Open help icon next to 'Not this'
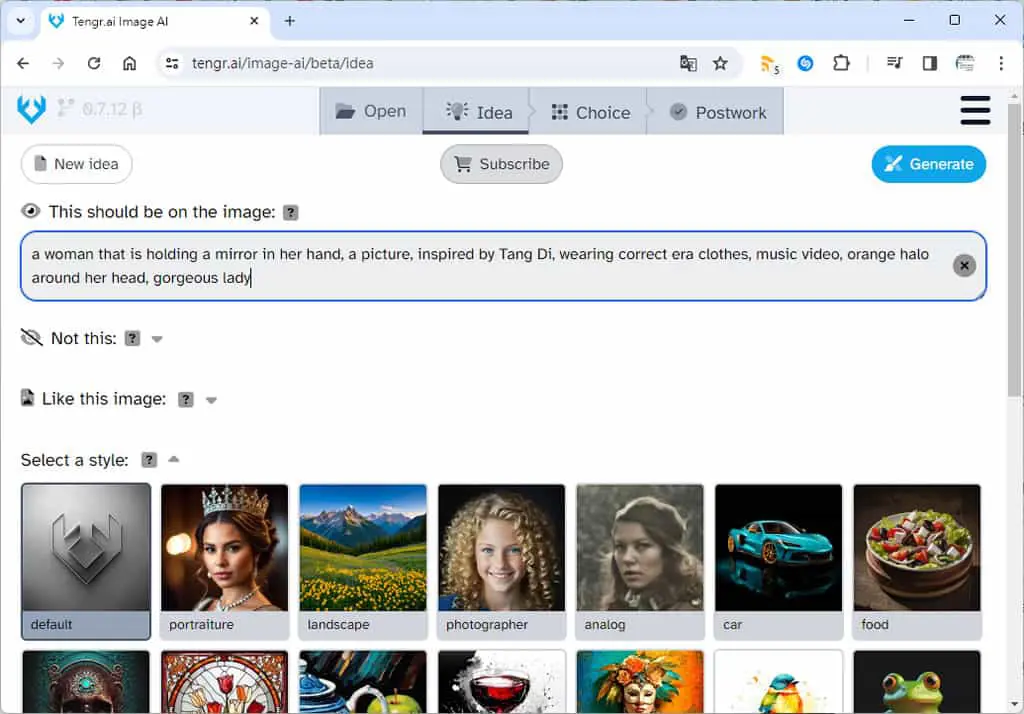The width and height of the screenshot is (1024, 714). pyautogui.click(x=133, y=338)
